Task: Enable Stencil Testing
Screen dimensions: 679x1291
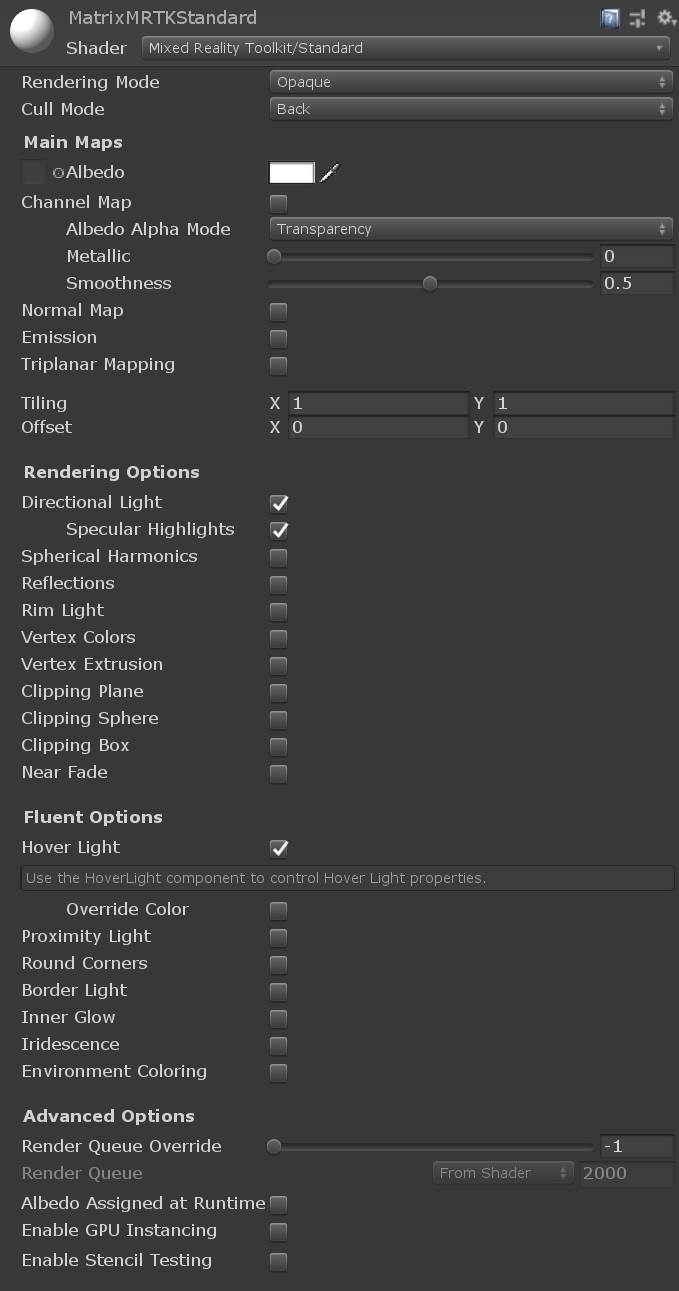Action: pos(277,1261)
